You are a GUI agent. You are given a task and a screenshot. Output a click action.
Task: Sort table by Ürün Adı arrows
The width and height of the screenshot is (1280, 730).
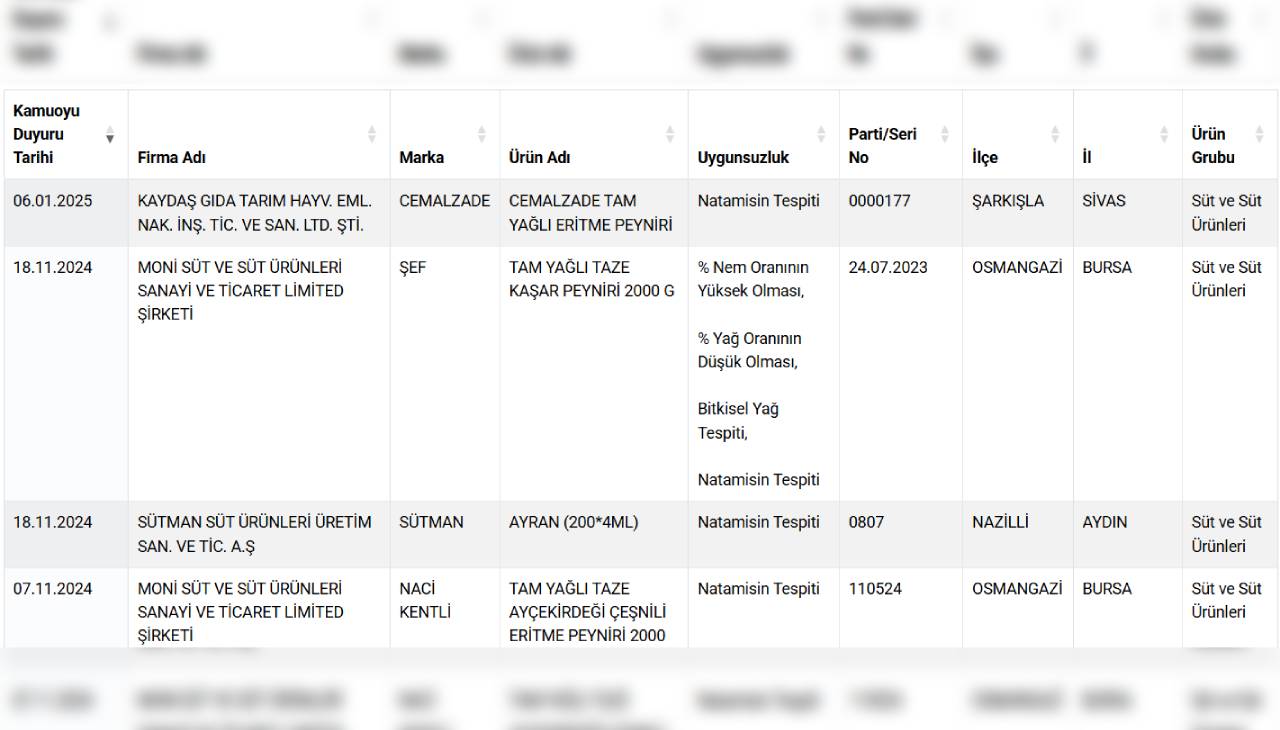pyautogui.click(x=670, y=134)
